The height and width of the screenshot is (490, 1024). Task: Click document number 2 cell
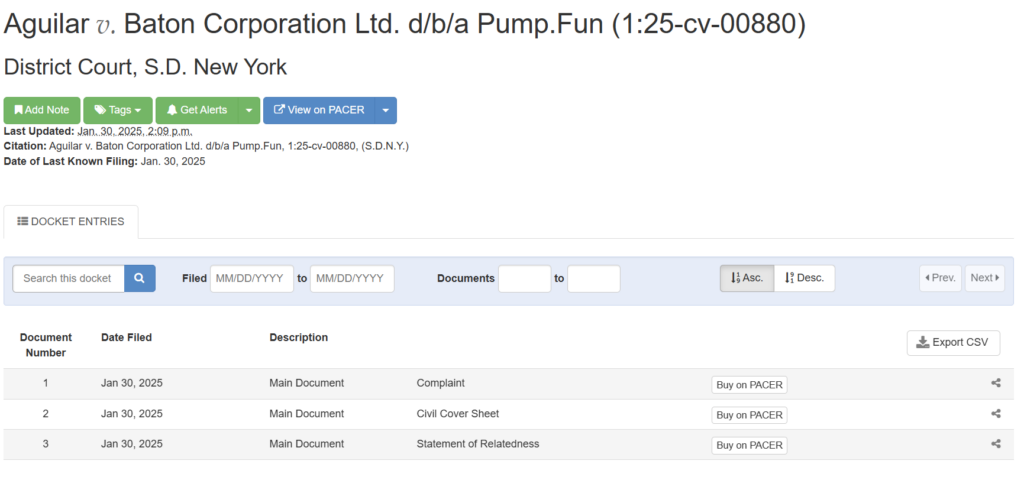[46, 414]
